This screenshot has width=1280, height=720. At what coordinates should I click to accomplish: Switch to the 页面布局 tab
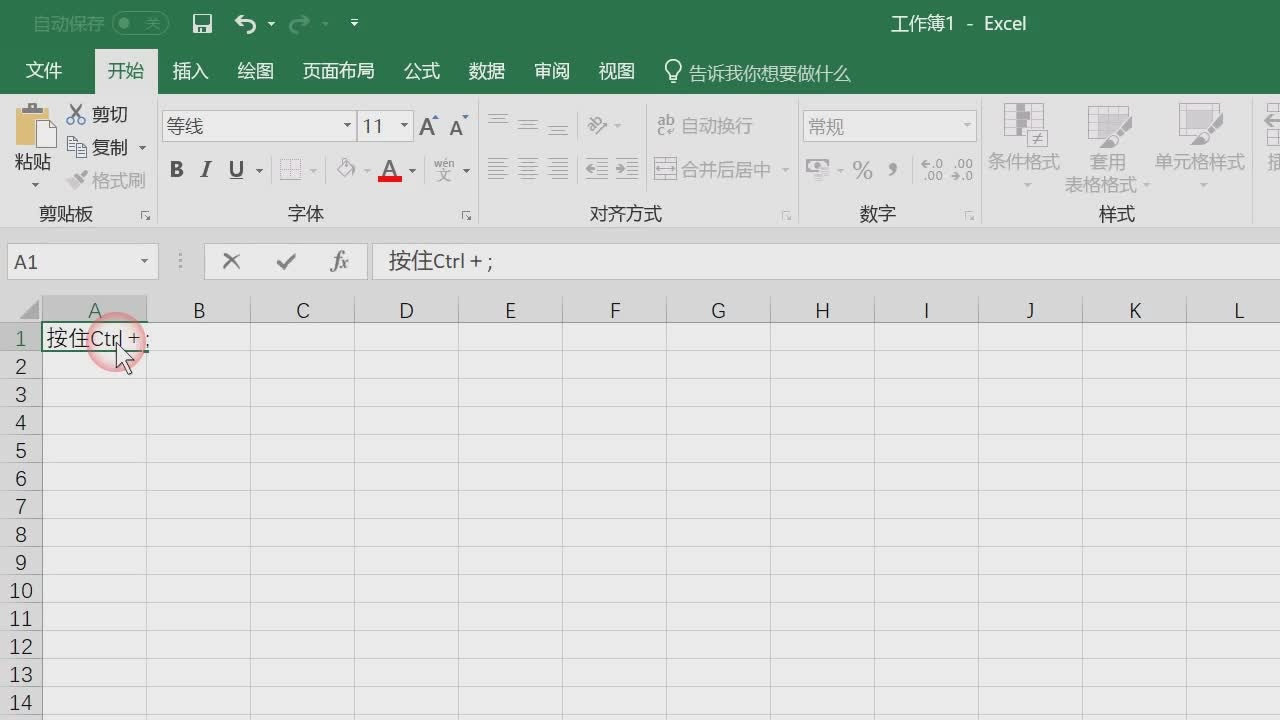[x=338, y=71]
